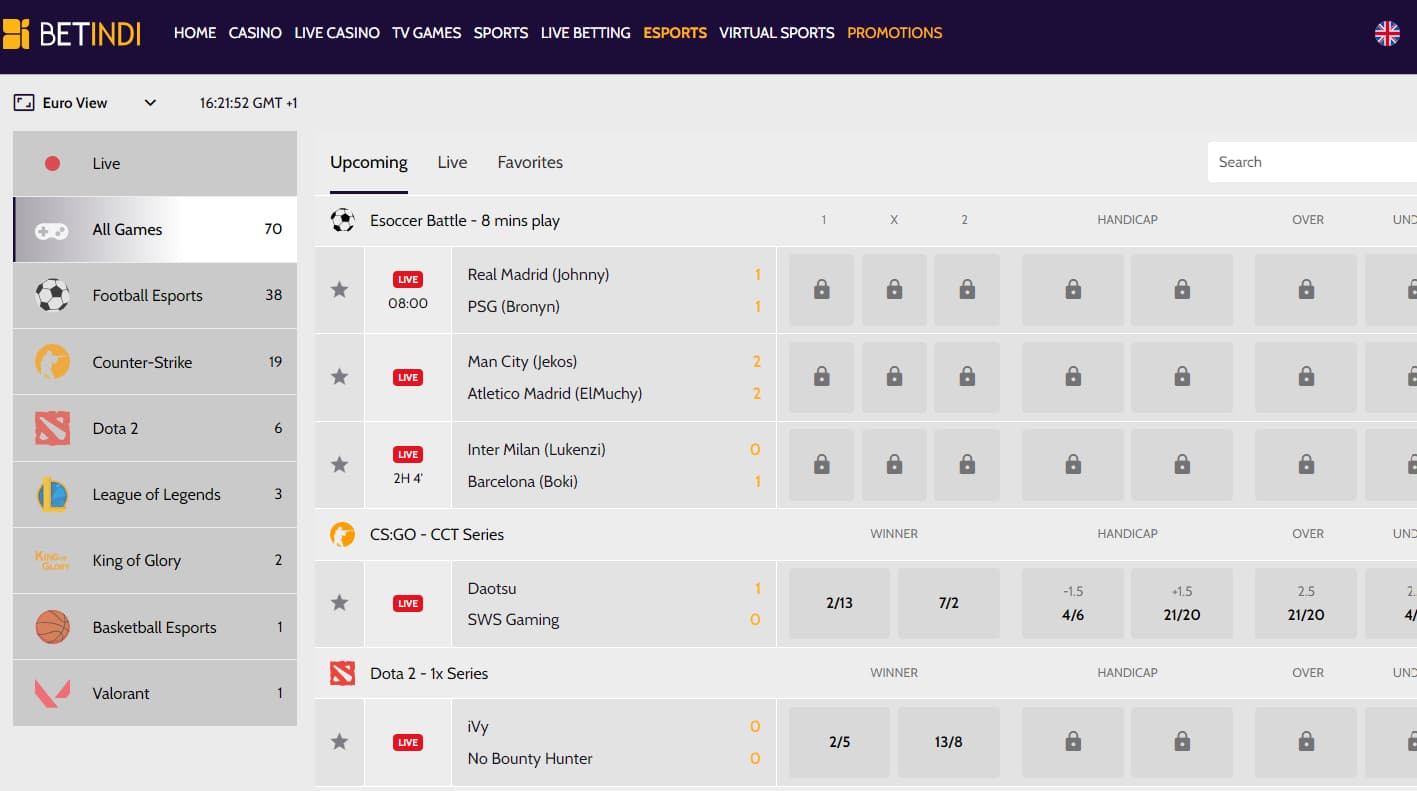
Task: Click the basketball icon for Basketball Esports
Action: 52,627
